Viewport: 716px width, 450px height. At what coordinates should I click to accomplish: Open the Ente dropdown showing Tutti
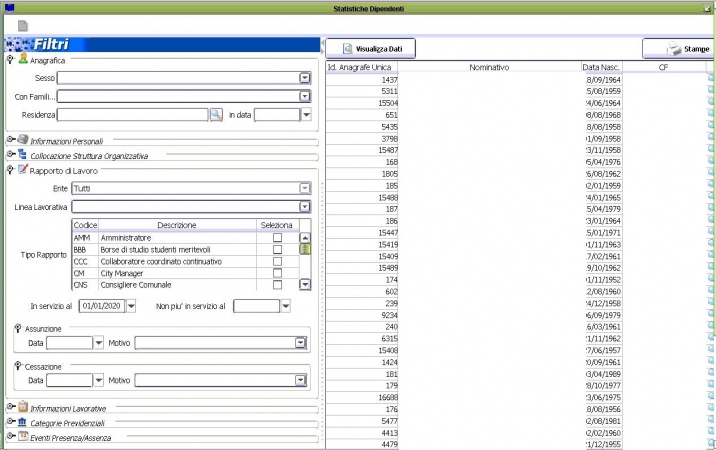[304, 188]
